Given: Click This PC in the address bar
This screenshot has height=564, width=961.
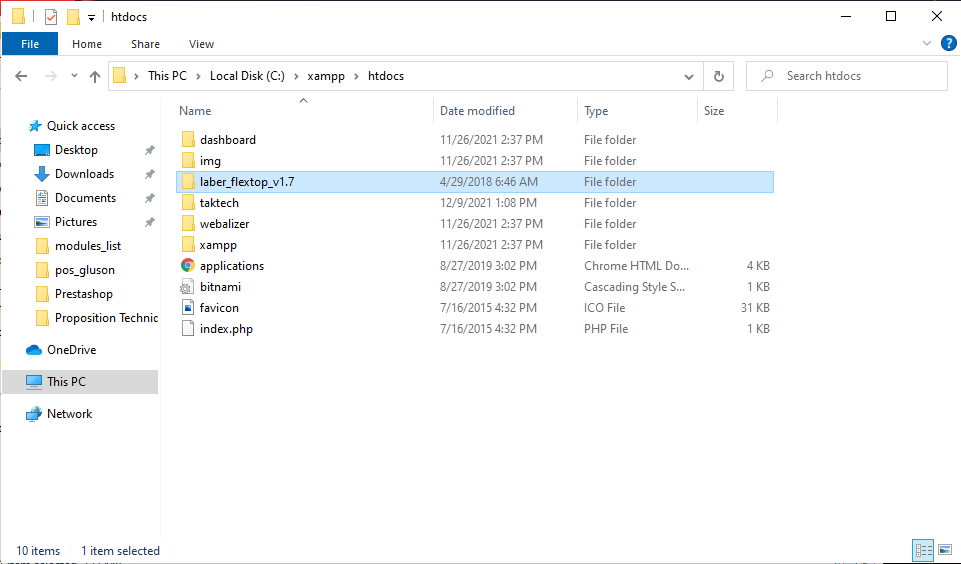Looking at the screenshot, I should [167, 76].
